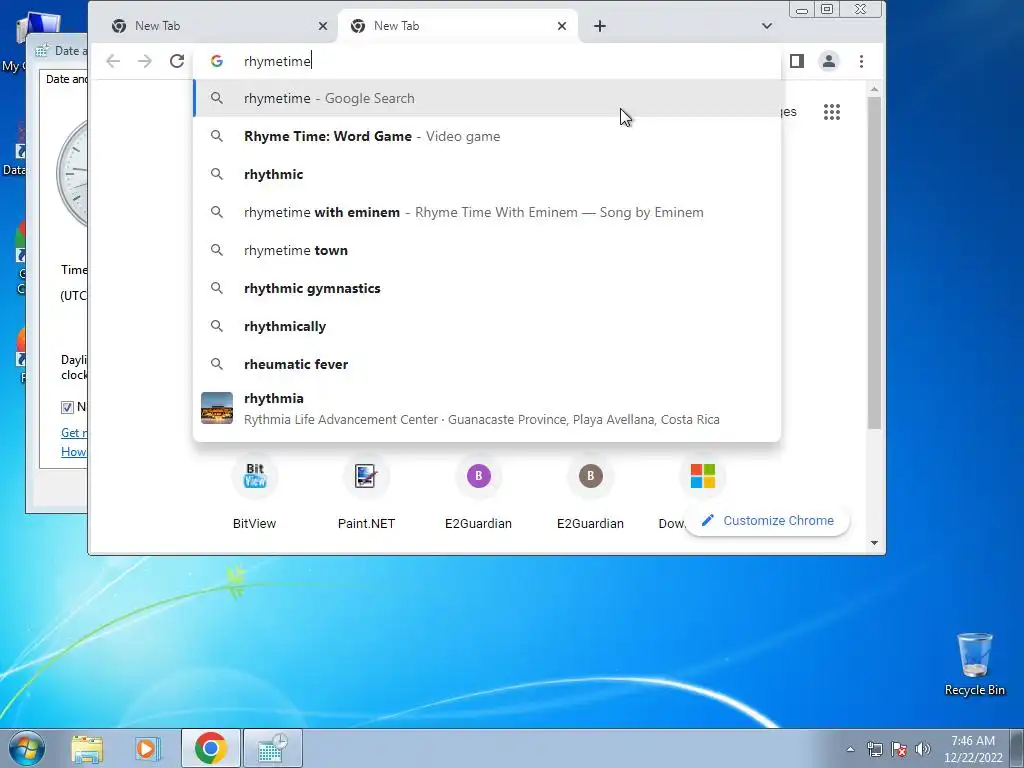The width and height of the screenshot is (1024, 768).
Task: Click the taskbar clock showing 7:46 AM
Action: pos(973,749)
